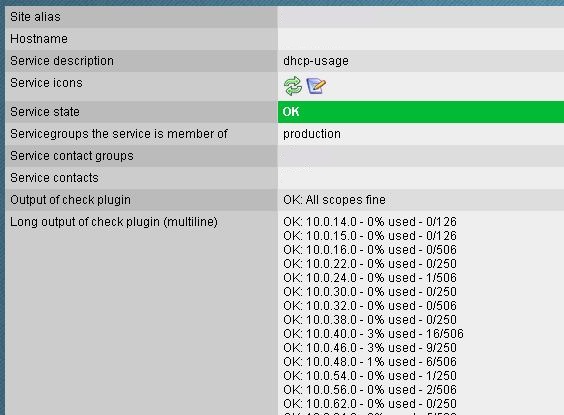This screenshot has width=564, height=415.
Task: Select the 10.0.14.0 scope output line
Action: click(x=370, y=222)
